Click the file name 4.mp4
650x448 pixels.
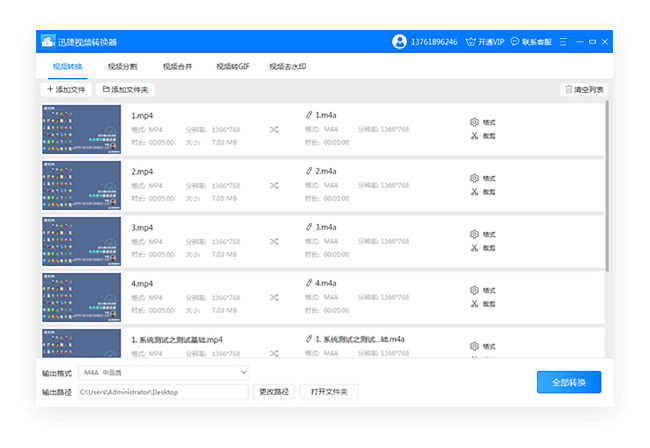(x=142, y=283)
